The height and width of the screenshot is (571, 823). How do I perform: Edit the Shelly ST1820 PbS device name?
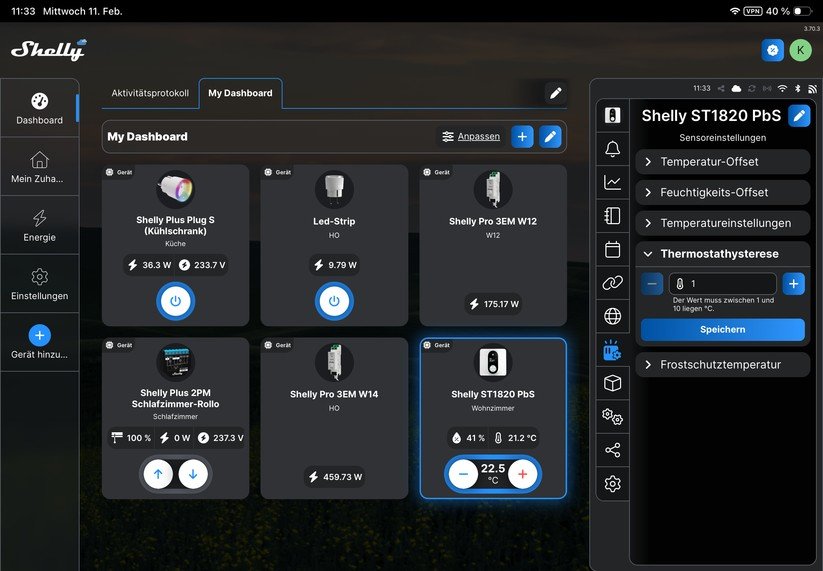[798, 116]
